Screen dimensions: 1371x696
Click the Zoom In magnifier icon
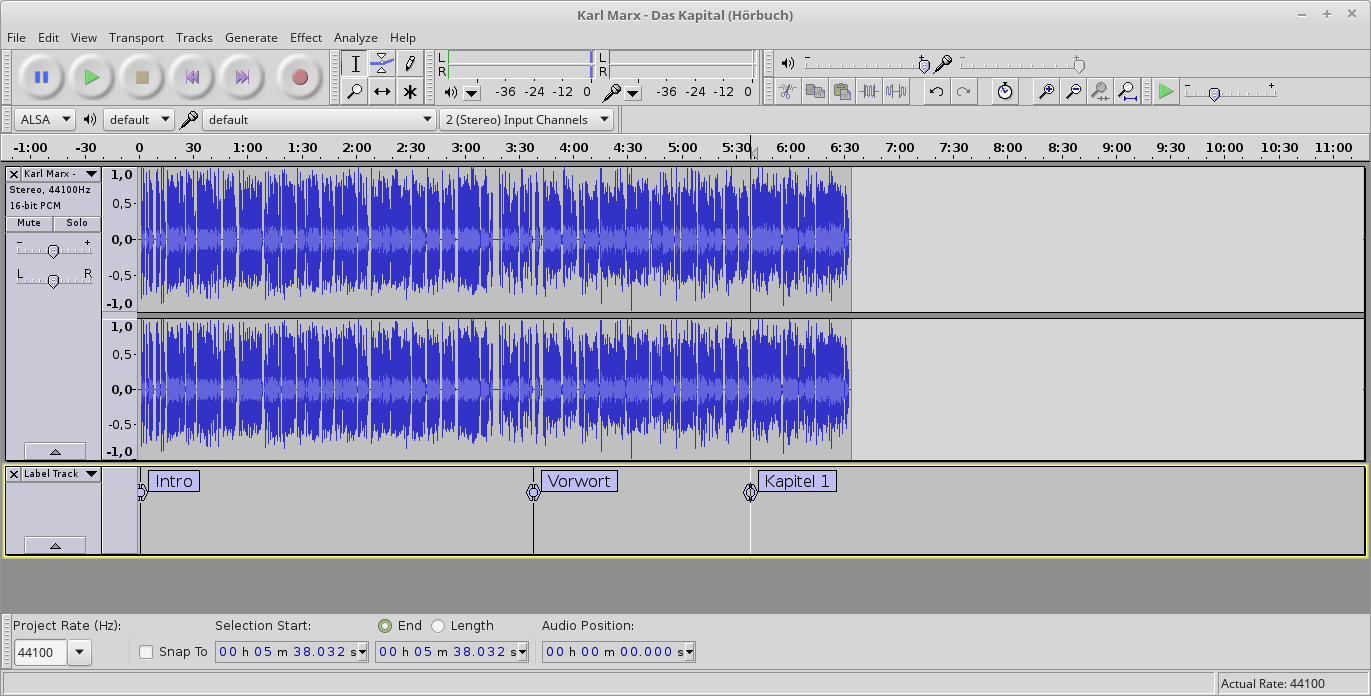(x=1046, y=92)
